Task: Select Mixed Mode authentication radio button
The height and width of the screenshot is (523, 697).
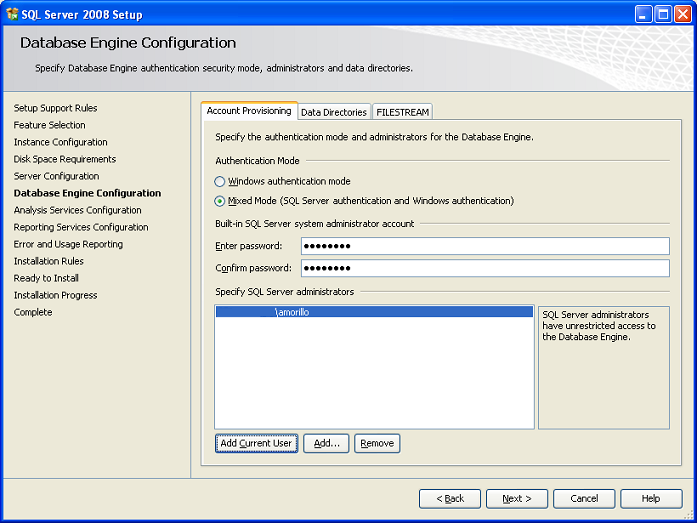Action: click(219, 201)
